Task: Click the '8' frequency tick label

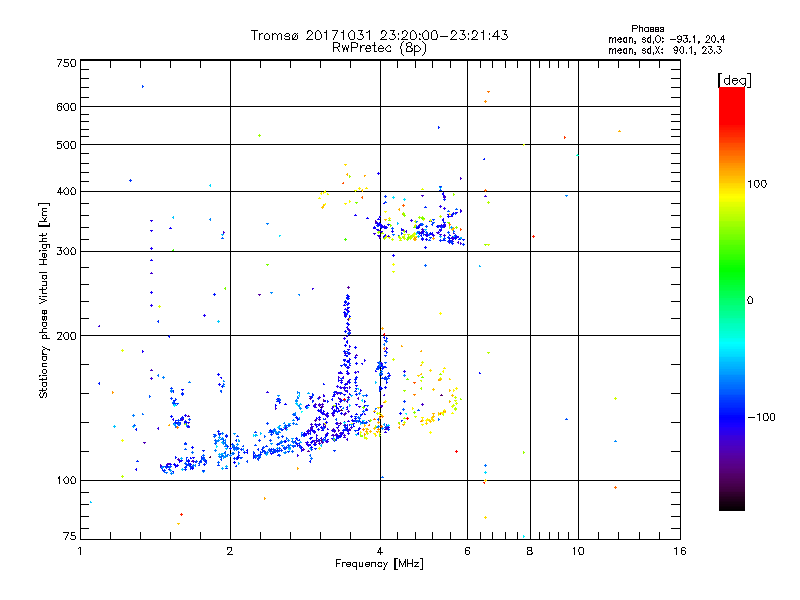Action: pyautogui.click(x=530, y=551)
